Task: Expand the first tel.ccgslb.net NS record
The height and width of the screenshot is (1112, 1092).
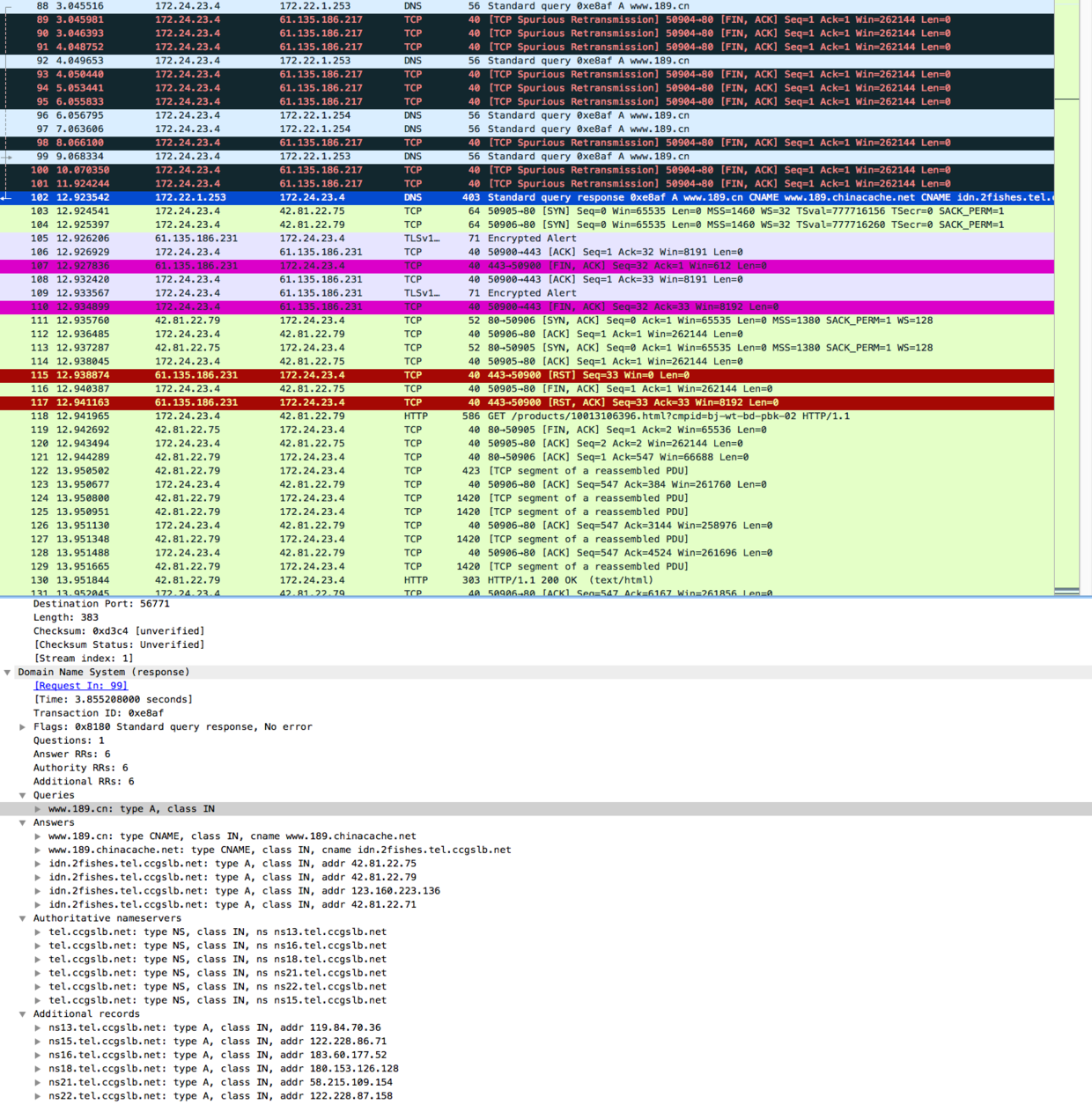Action: (x=38, y=932)
